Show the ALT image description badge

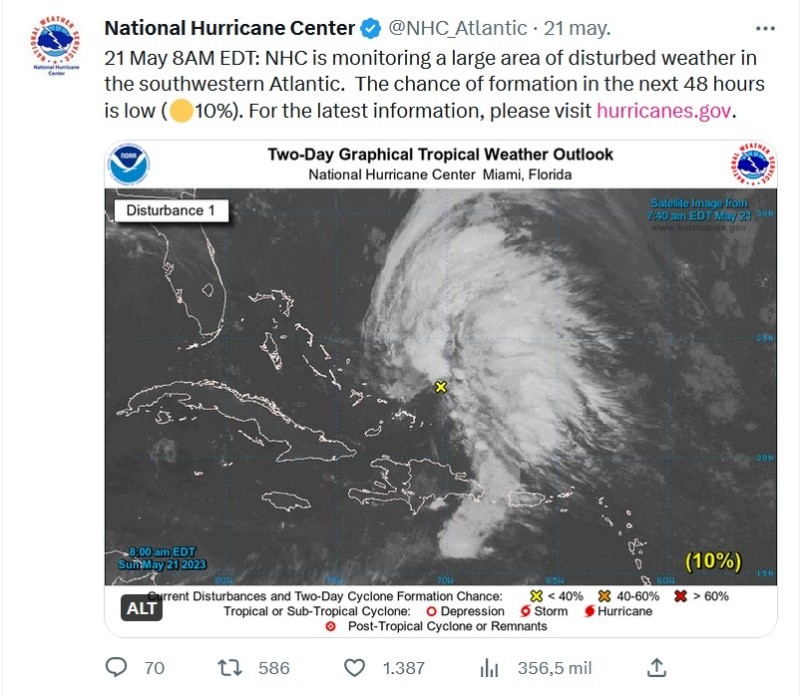coord(142,607)
